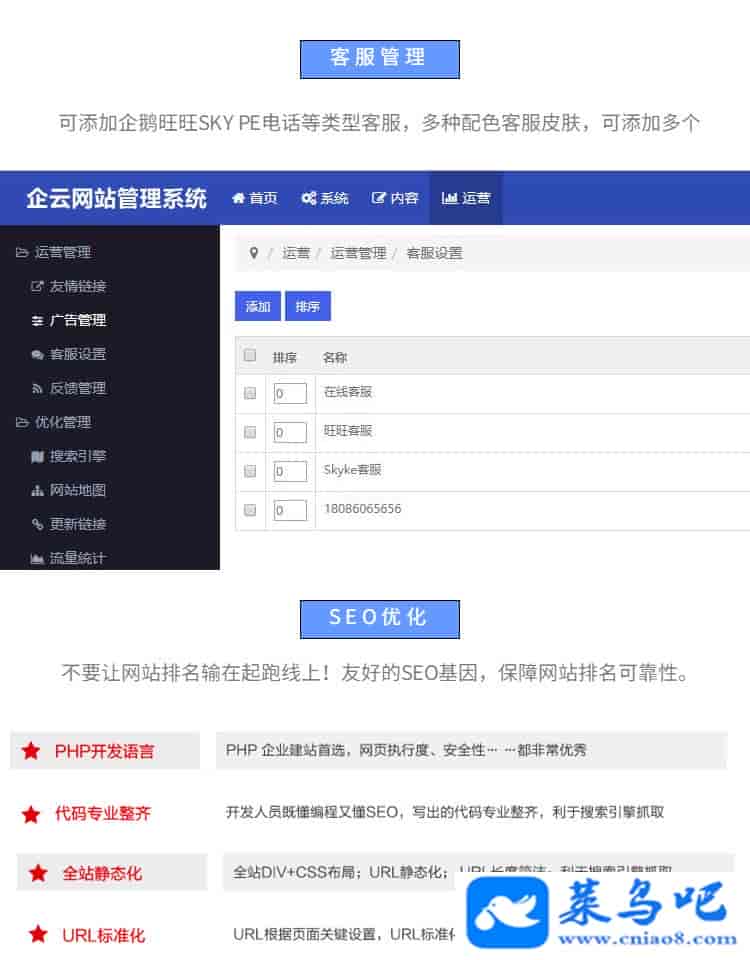
Task: Tick the checkbox beside Skyke客服
Action: pos(250,471)
